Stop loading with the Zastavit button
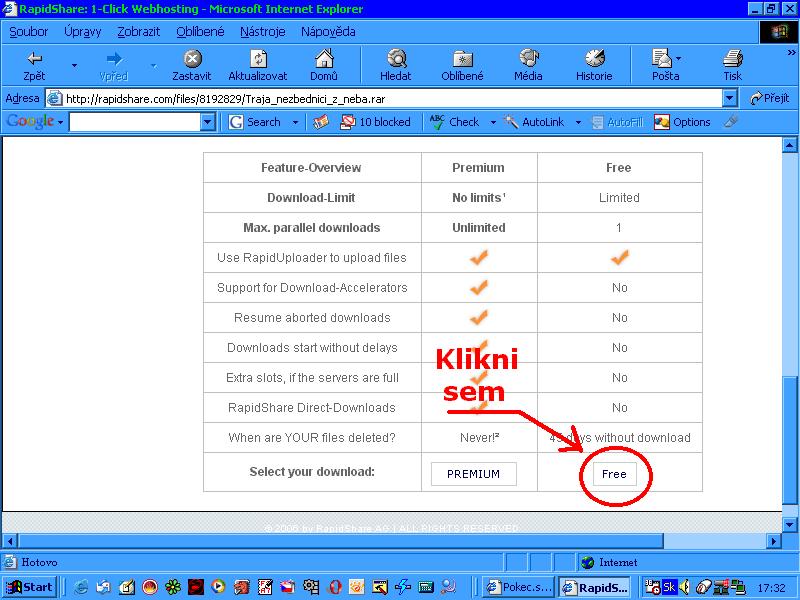 (x=192, y=65)
